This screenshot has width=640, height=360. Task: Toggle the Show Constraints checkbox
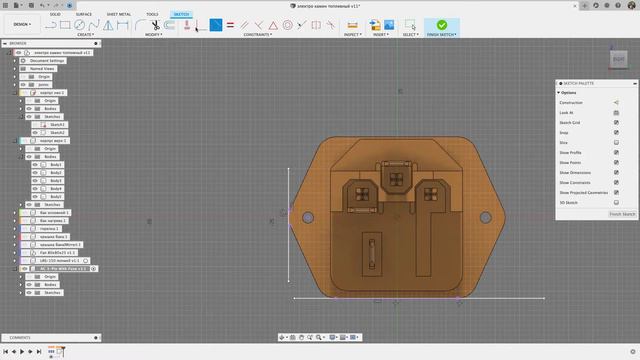pos(616,182)
